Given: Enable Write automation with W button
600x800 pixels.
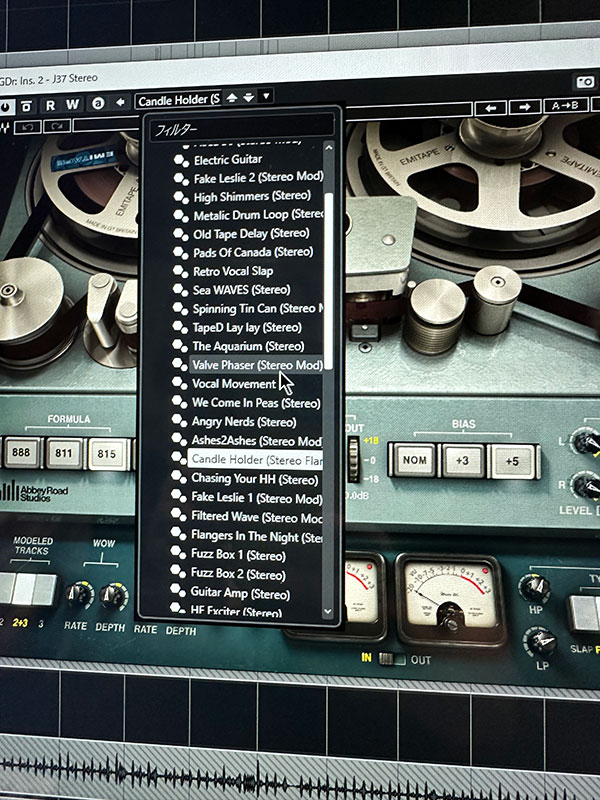Looking at the screenshot, I should point(72,105).
